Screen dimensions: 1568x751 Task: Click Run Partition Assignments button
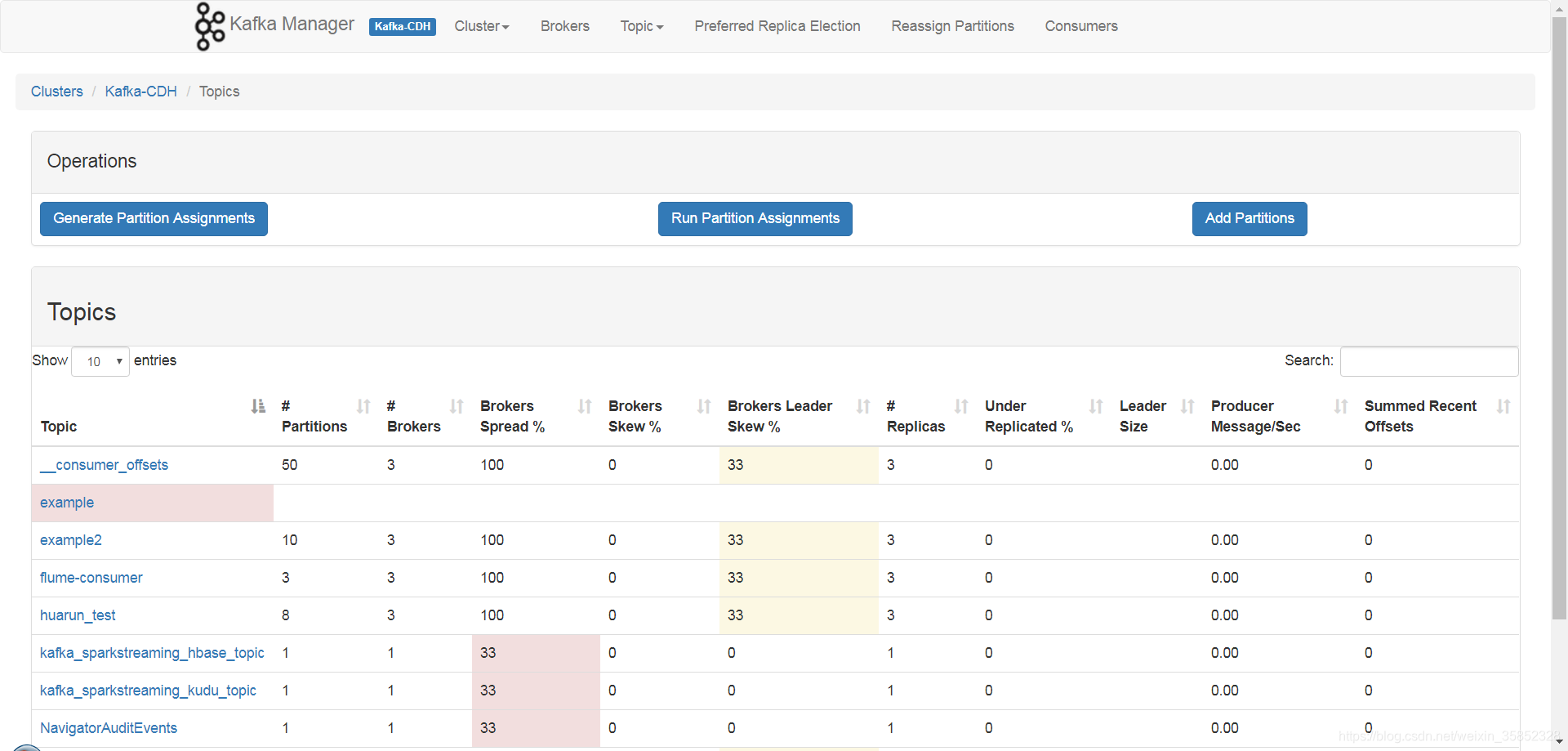[755, 219]
